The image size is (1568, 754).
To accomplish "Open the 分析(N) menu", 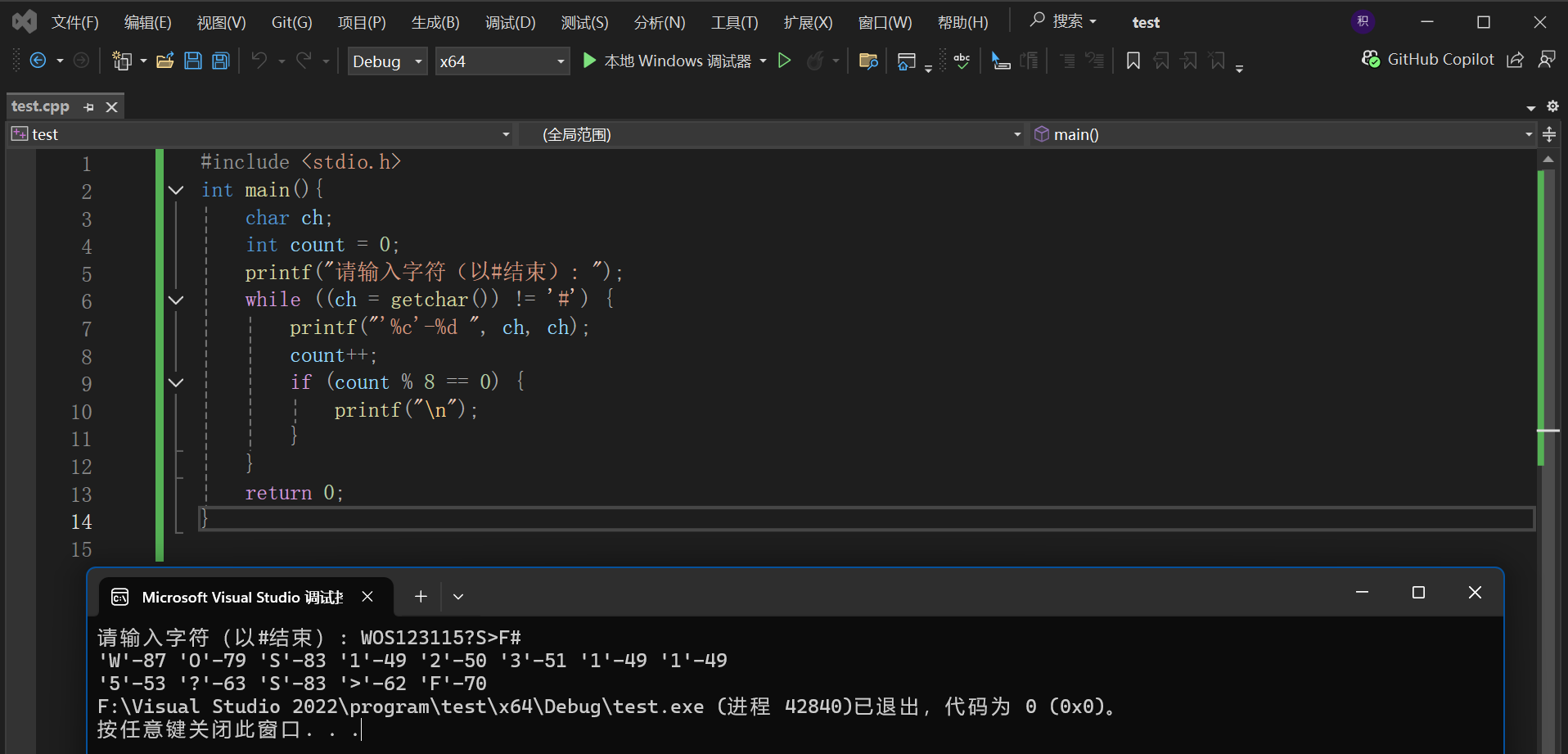I will point(660,23).
